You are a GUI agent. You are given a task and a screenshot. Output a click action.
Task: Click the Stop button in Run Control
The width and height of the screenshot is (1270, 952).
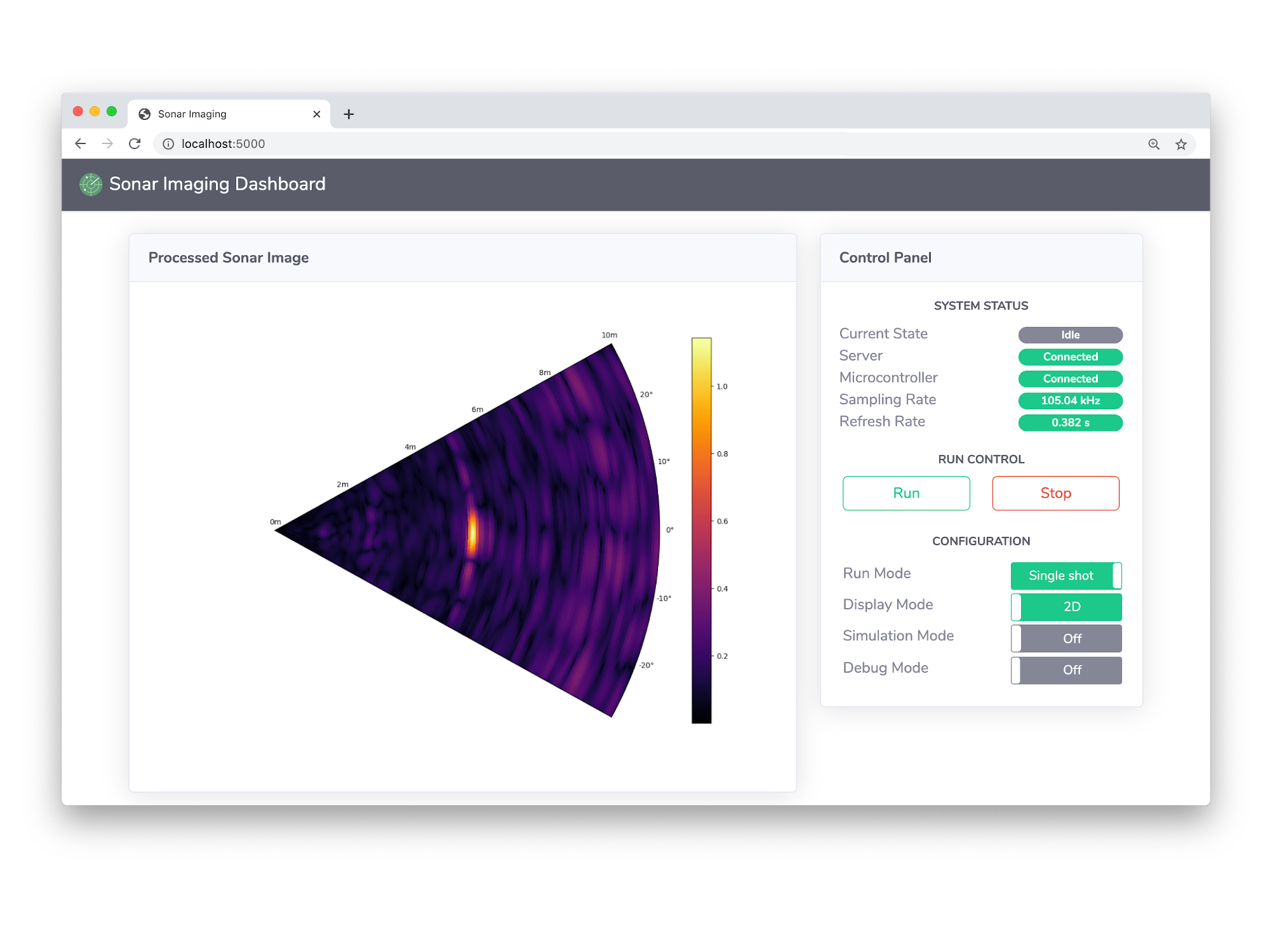[1054, 493]
